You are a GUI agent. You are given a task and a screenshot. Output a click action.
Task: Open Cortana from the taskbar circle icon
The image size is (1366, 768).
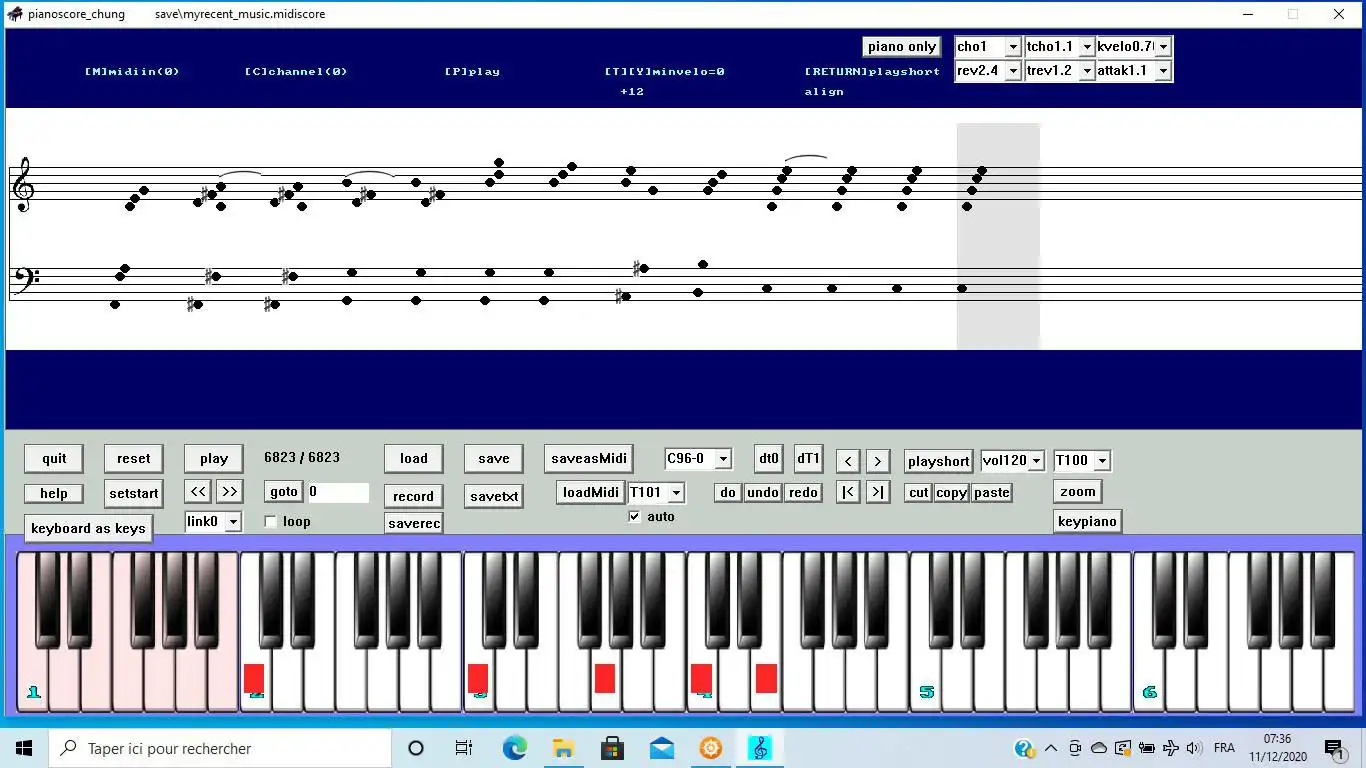tap(416, 748)
